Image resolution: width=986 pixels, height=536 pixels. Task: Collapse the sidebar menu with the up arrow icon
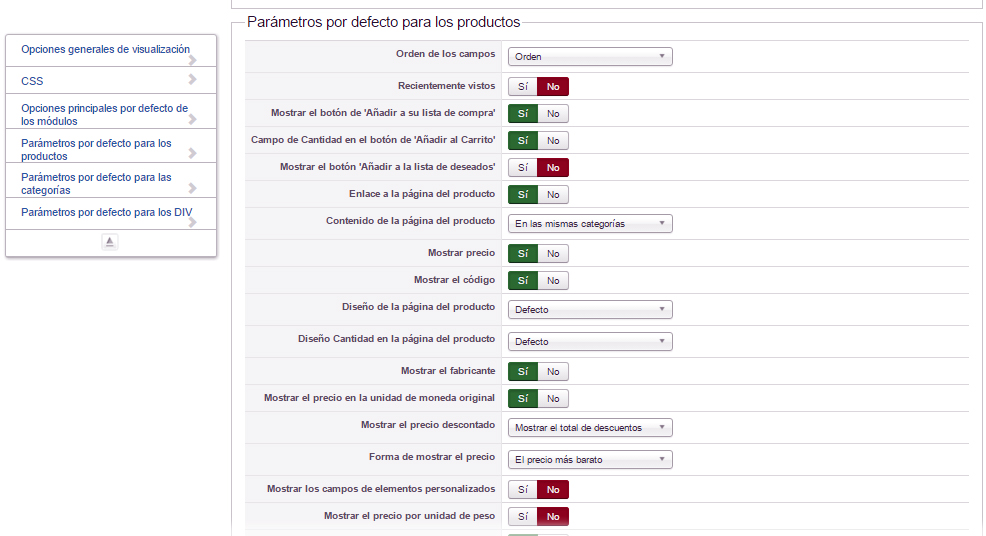(x=110, y=242)
